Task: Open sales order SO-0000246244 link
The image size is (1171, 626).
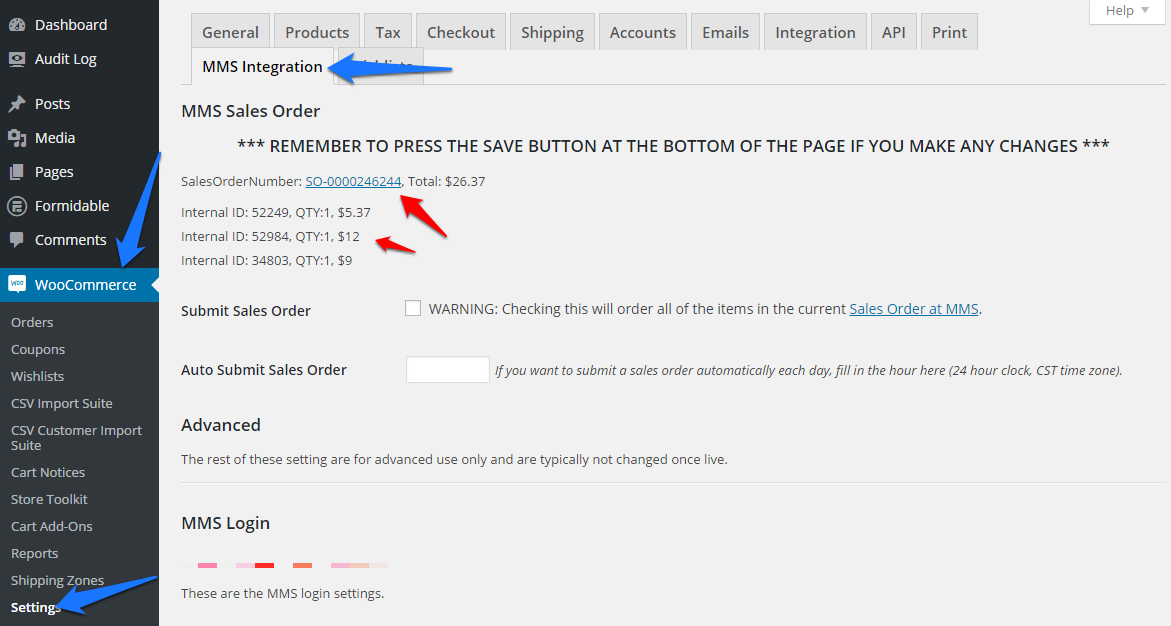Action: pos(353,182)
